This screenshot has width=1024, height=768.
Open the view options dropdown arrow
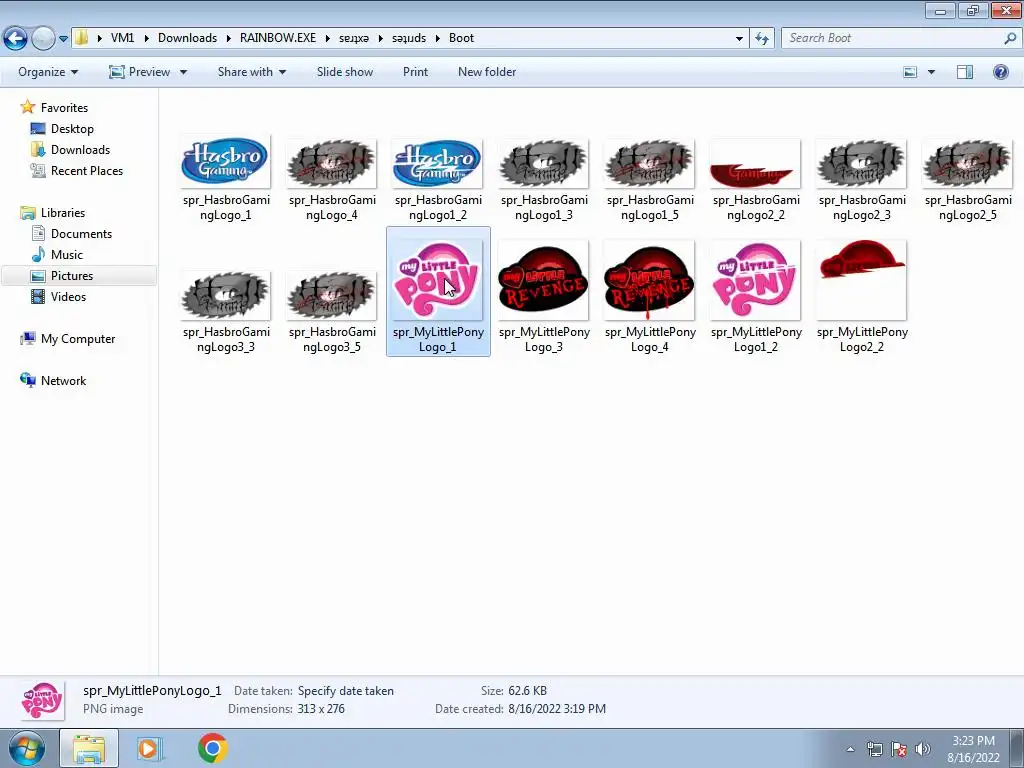tap(931, 72)
